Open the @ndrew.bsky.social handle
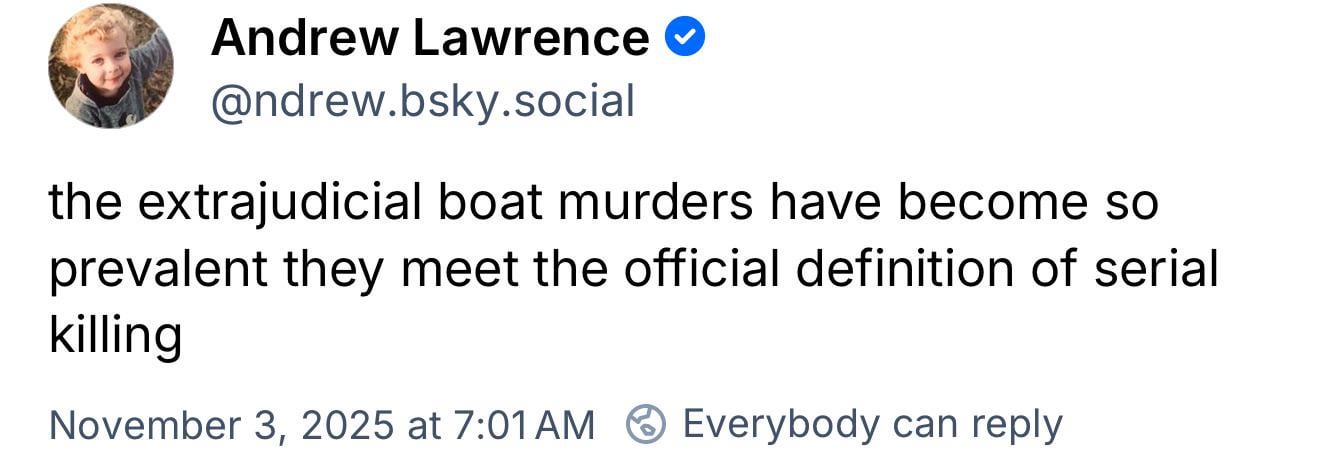The height and width of the screenshot is (464, 1320). click(422, 101)
